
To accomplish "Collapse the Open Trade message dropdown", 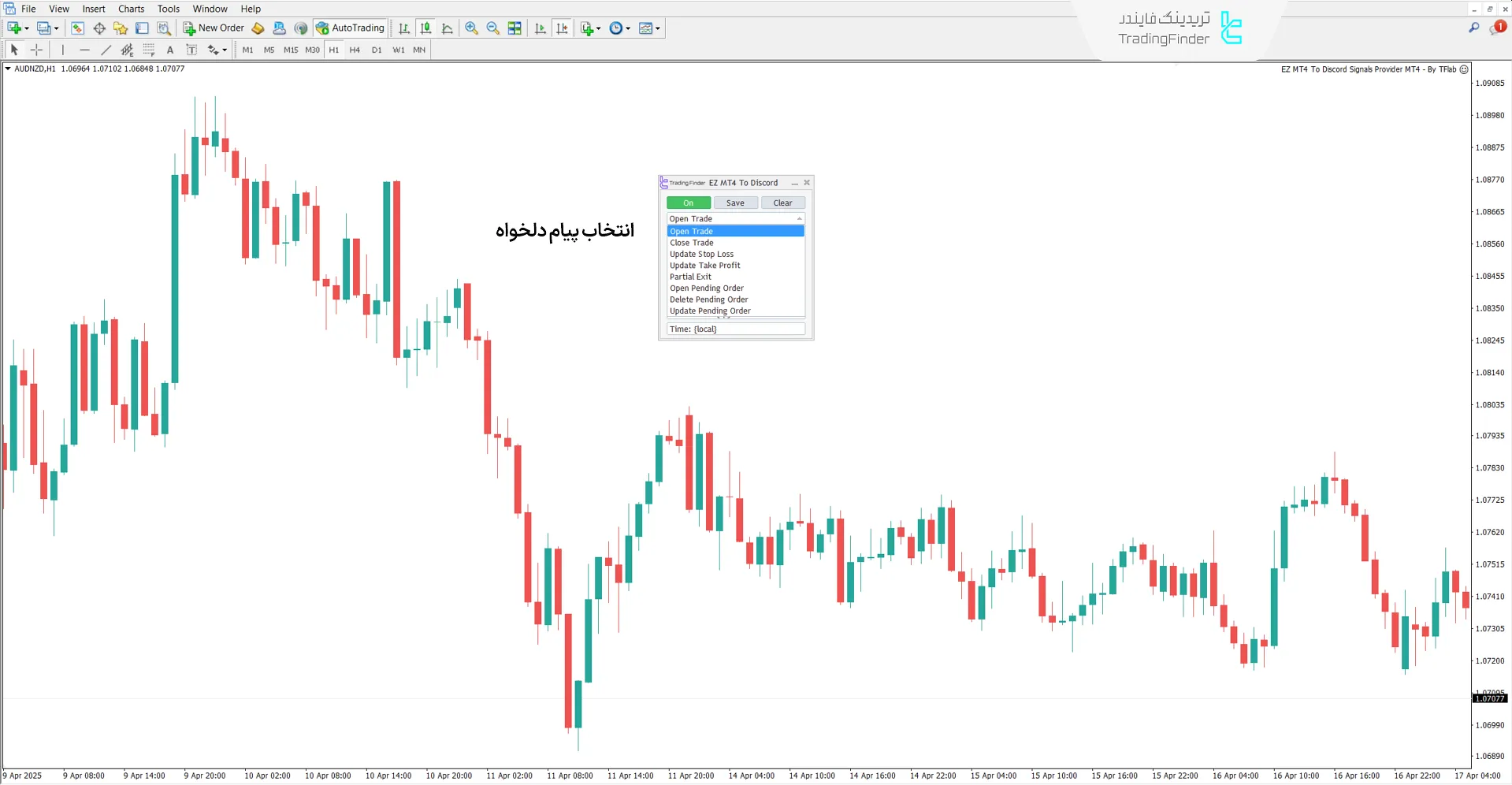I will click(x=799, y=219).
